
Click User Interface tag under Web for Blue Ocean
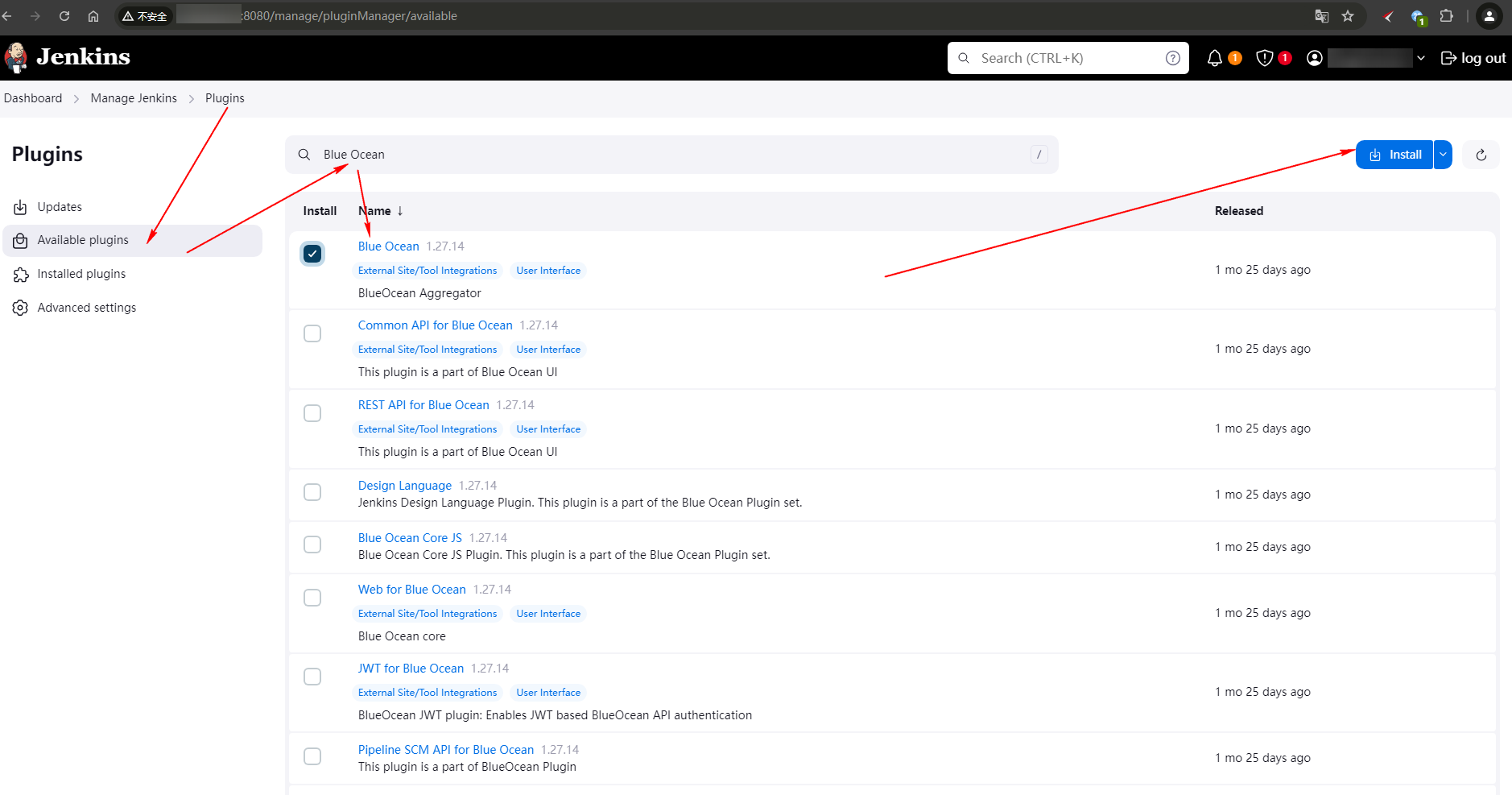point(548,614)
